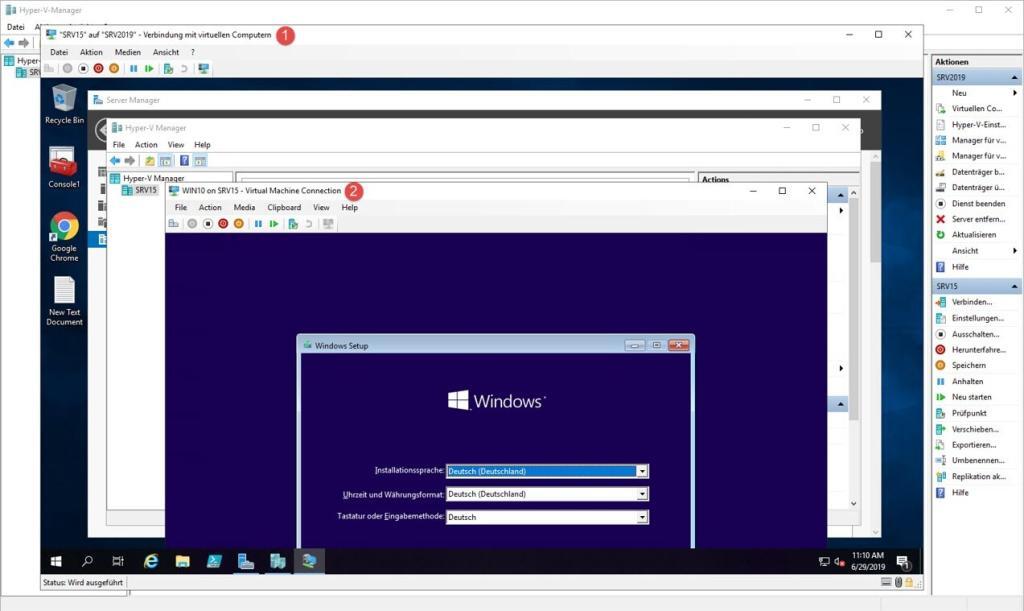This screenshot has height=611, width=1024.
Task: Open the Clipboard menu
Action: tap(284, 207)
